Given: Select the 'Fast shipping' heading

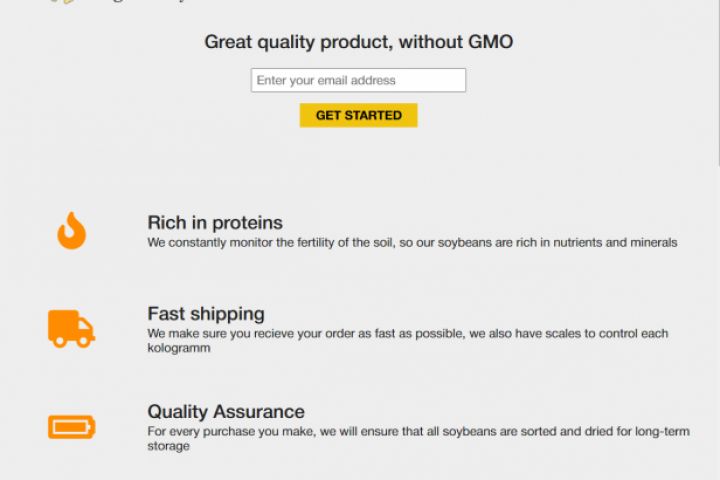Looking at the screenshot, I should point(206,314).
